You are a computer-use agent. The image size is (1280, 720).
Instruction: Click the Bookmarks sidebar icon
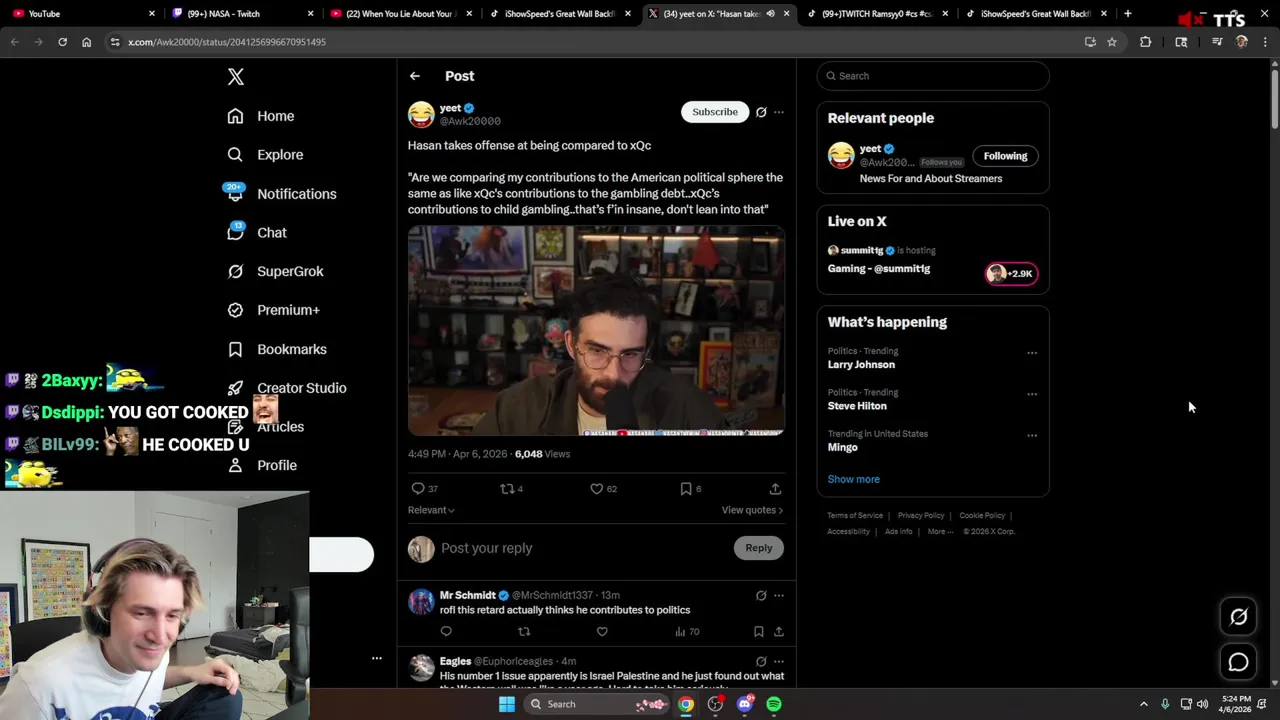[x=235, y=349]
